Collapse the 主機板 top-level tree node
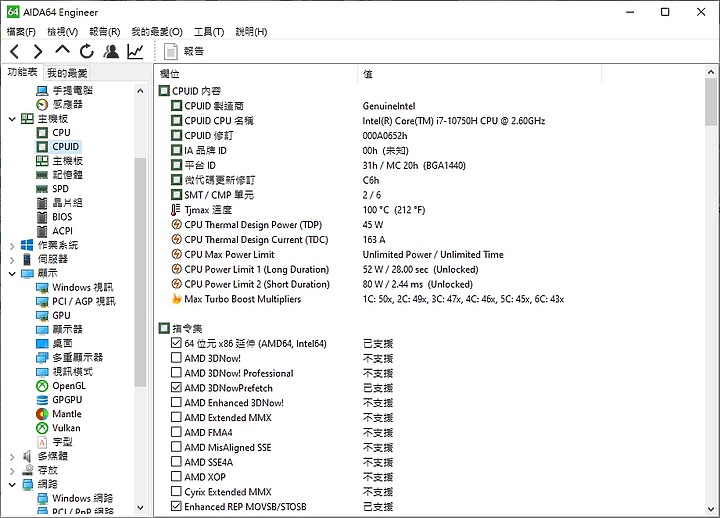Viewport: 720px width, 518px height. [x=12, y=119]
